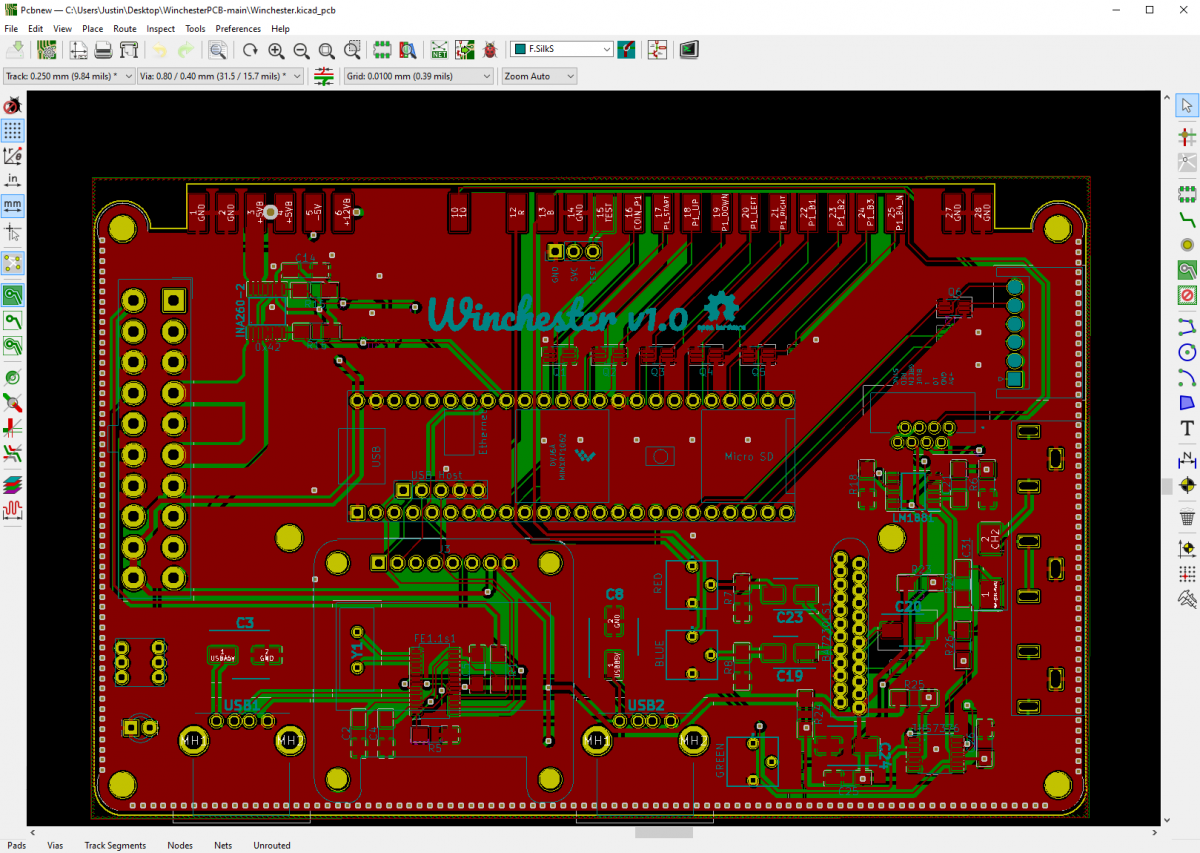Open the Track width dropdown
Image resolution: width=1200 pixels, height=853 pixels.
[69, 76]
